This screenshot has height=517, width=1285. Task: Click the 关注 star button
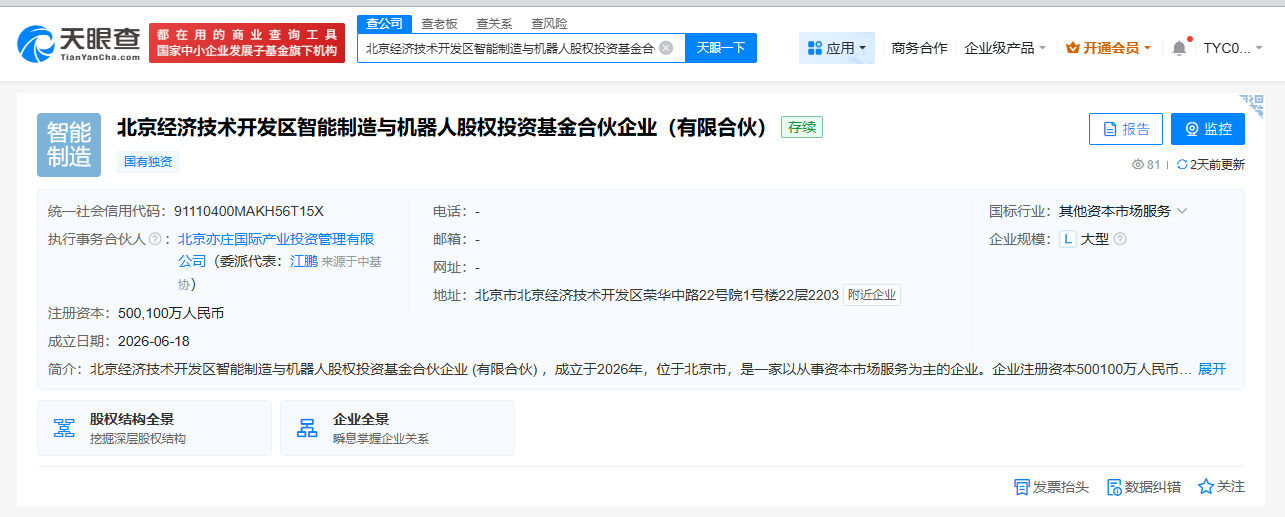[1222, 487]
